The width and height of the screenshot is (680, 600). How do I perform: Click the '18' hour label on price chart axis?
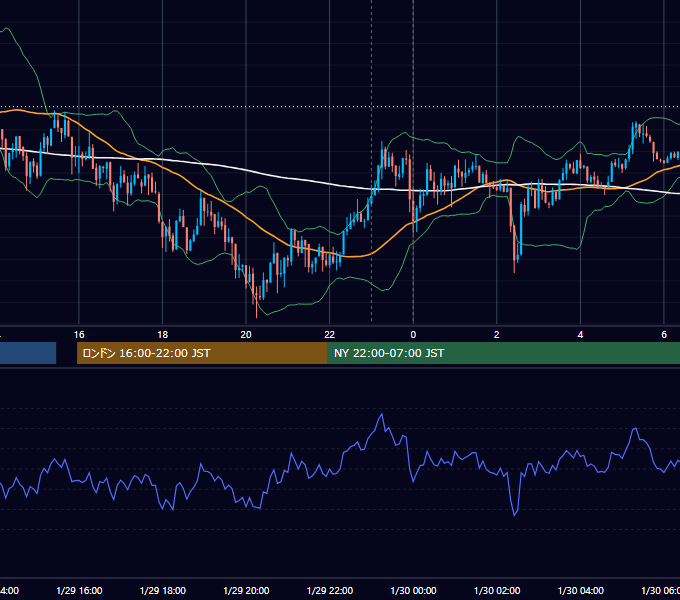pyautogui.click(x=163, y=335)
